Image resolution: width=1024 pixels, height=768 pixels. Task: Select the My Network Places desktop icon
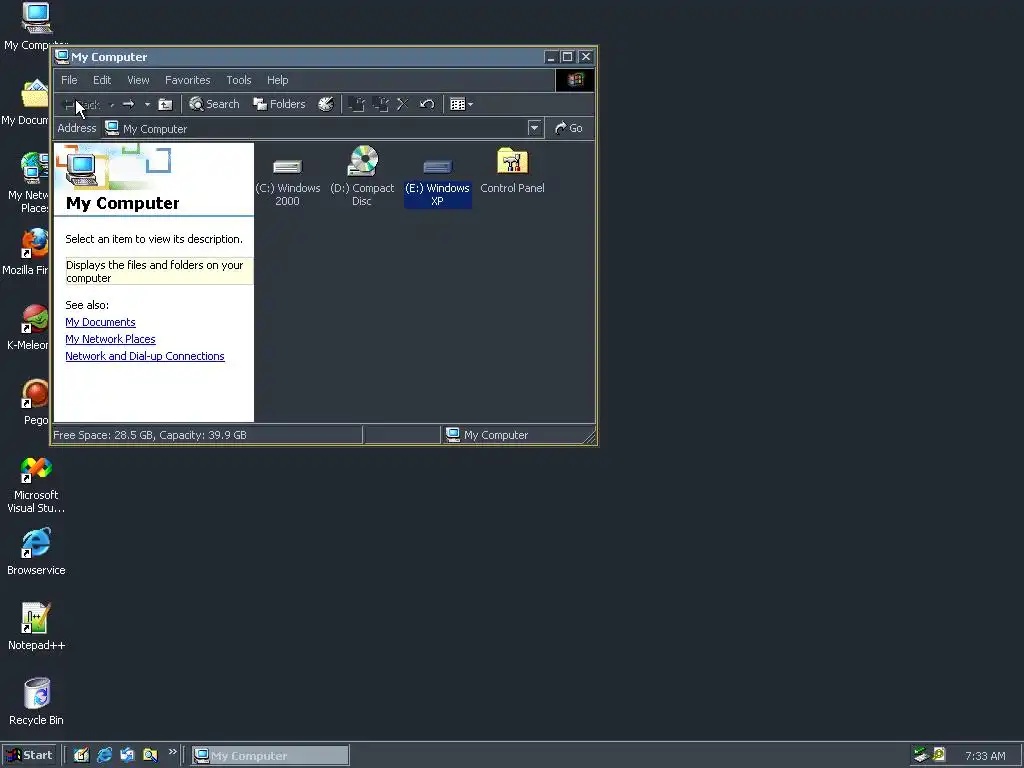(x=27, y=183)
